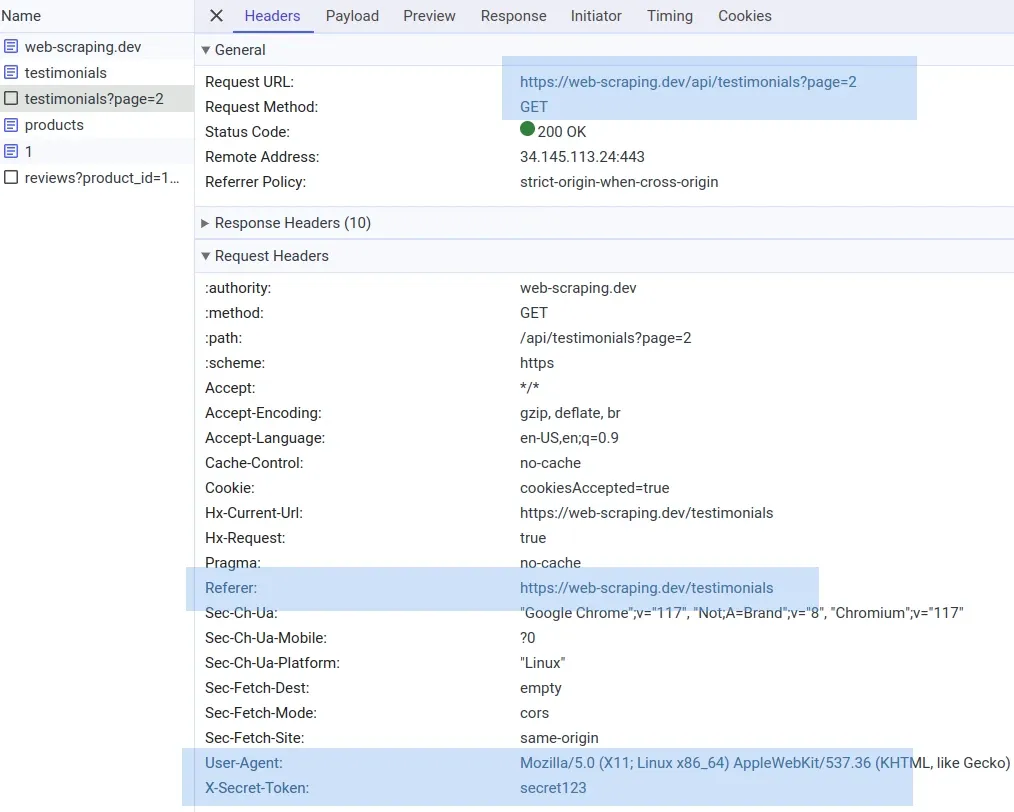This screenshot has height=812, width=1014.
Task: Click the Referer link to web-scraping.dev/testimonials
Action: point(647,587)
